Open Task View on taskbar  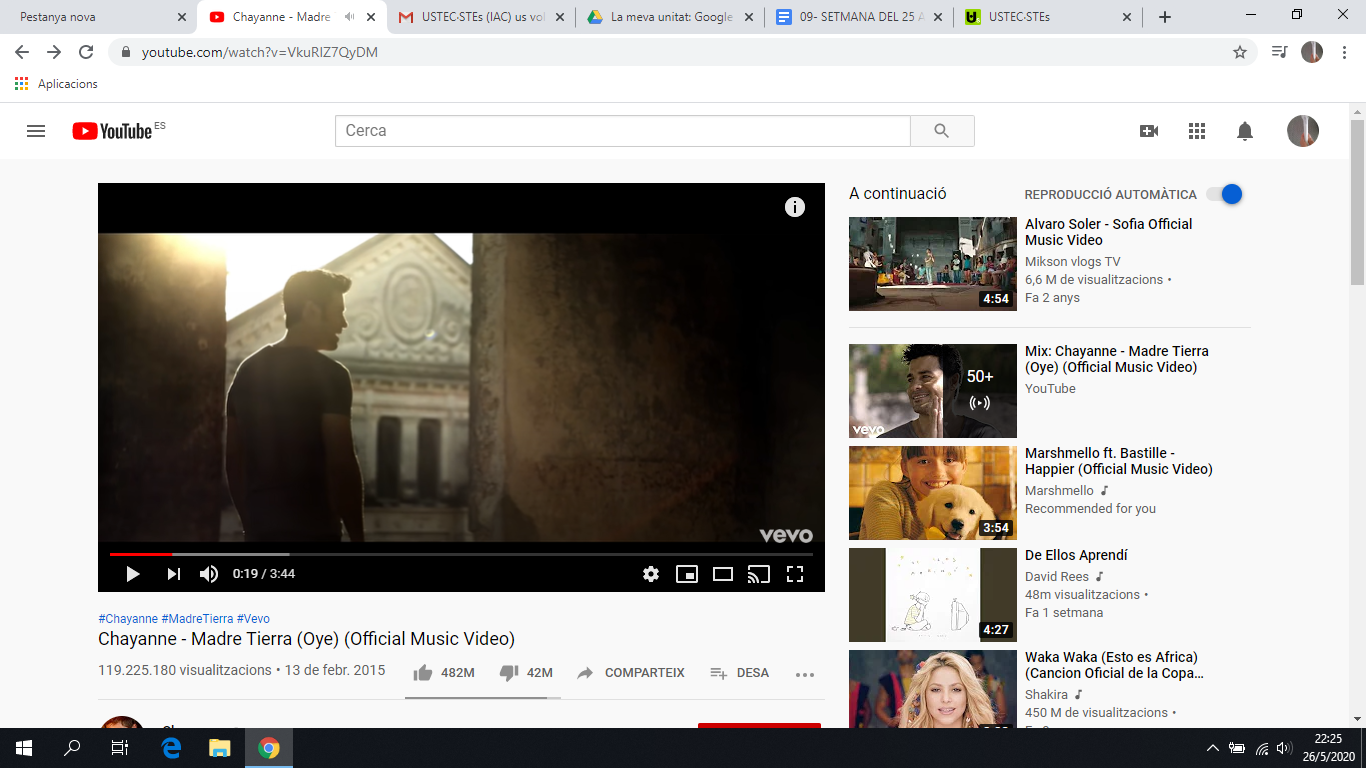pyautogui.click(x=120, y=748)
